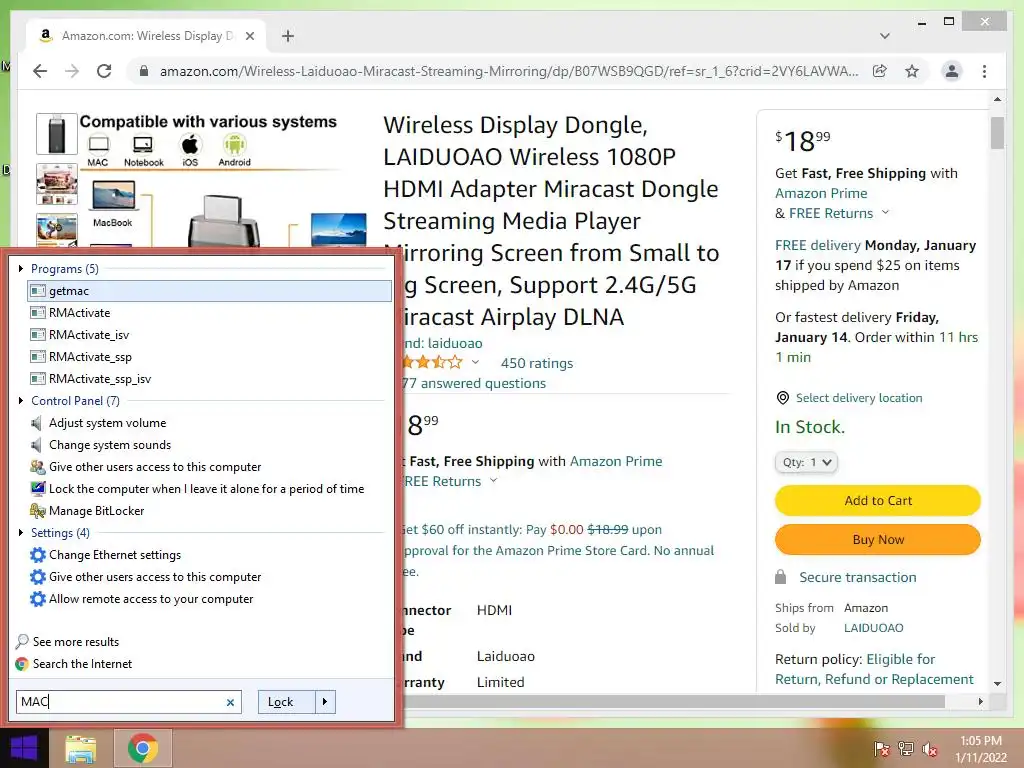Click the Chrome forward arrow
Image resolution: width=1024 pixels, height=768 pixels.
tap(72, 71)
